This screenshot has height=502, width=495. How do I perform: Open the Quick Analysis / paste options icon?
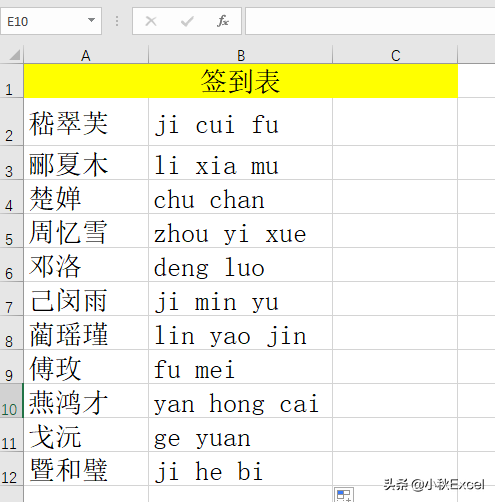[x=344, y=495]
